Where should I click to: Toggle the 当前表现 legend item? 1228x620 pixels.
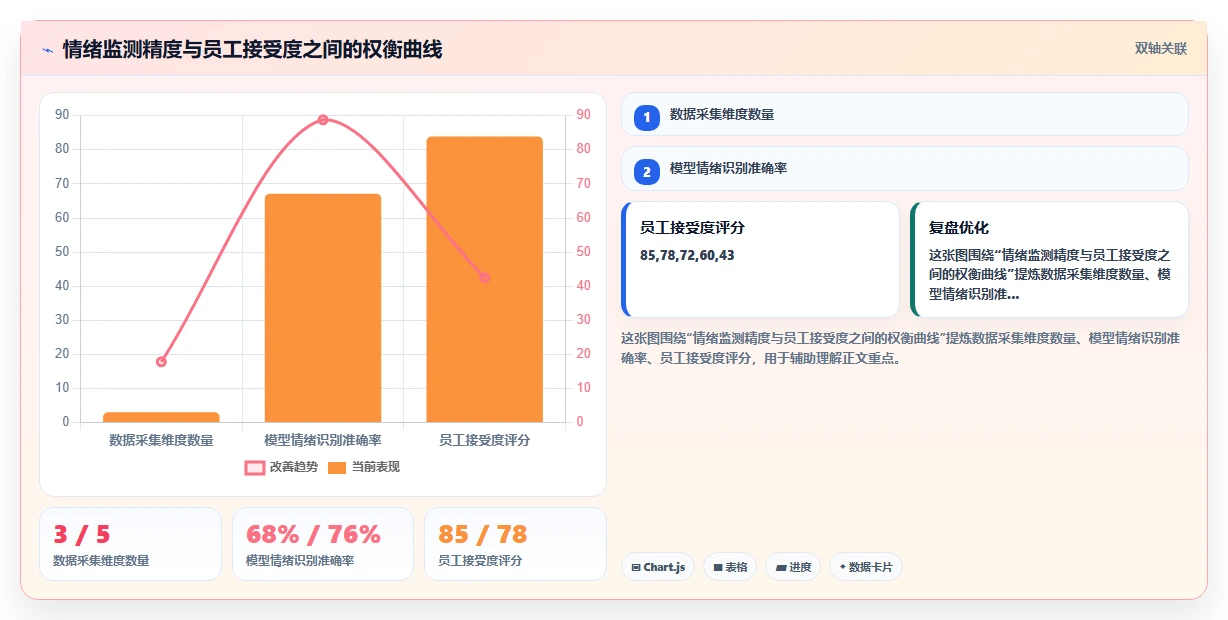pyautogui.click(x=364, y=467)
